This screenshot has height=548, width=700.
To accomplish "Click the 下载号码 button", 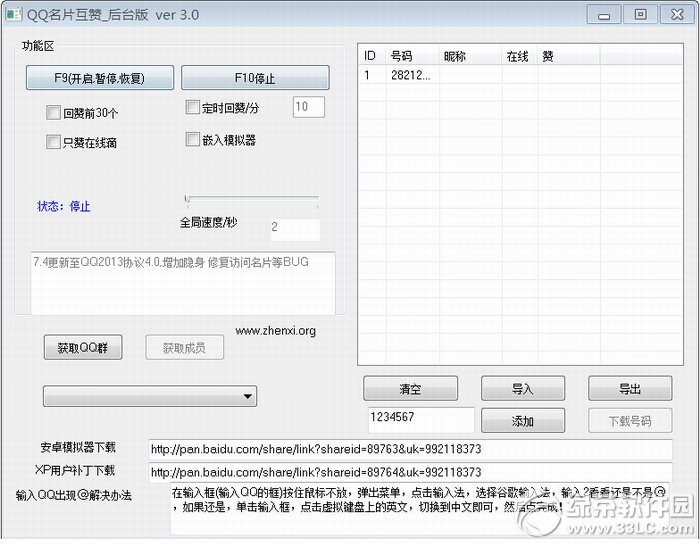I will click(630, 421).
